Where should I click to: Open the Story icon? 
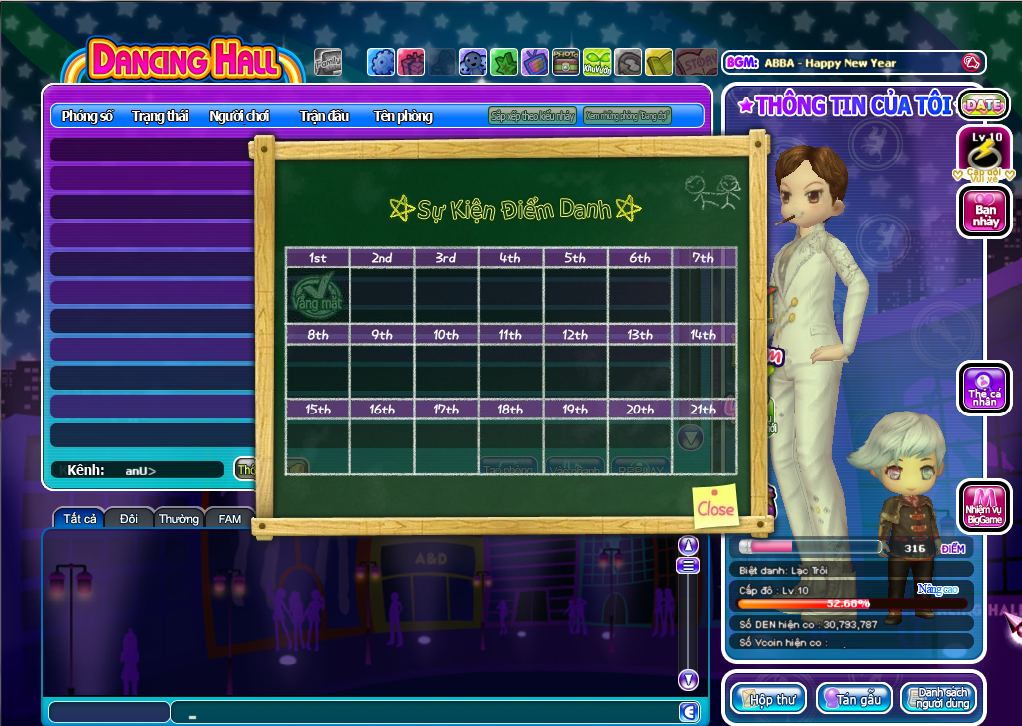(x=695, y=63)
